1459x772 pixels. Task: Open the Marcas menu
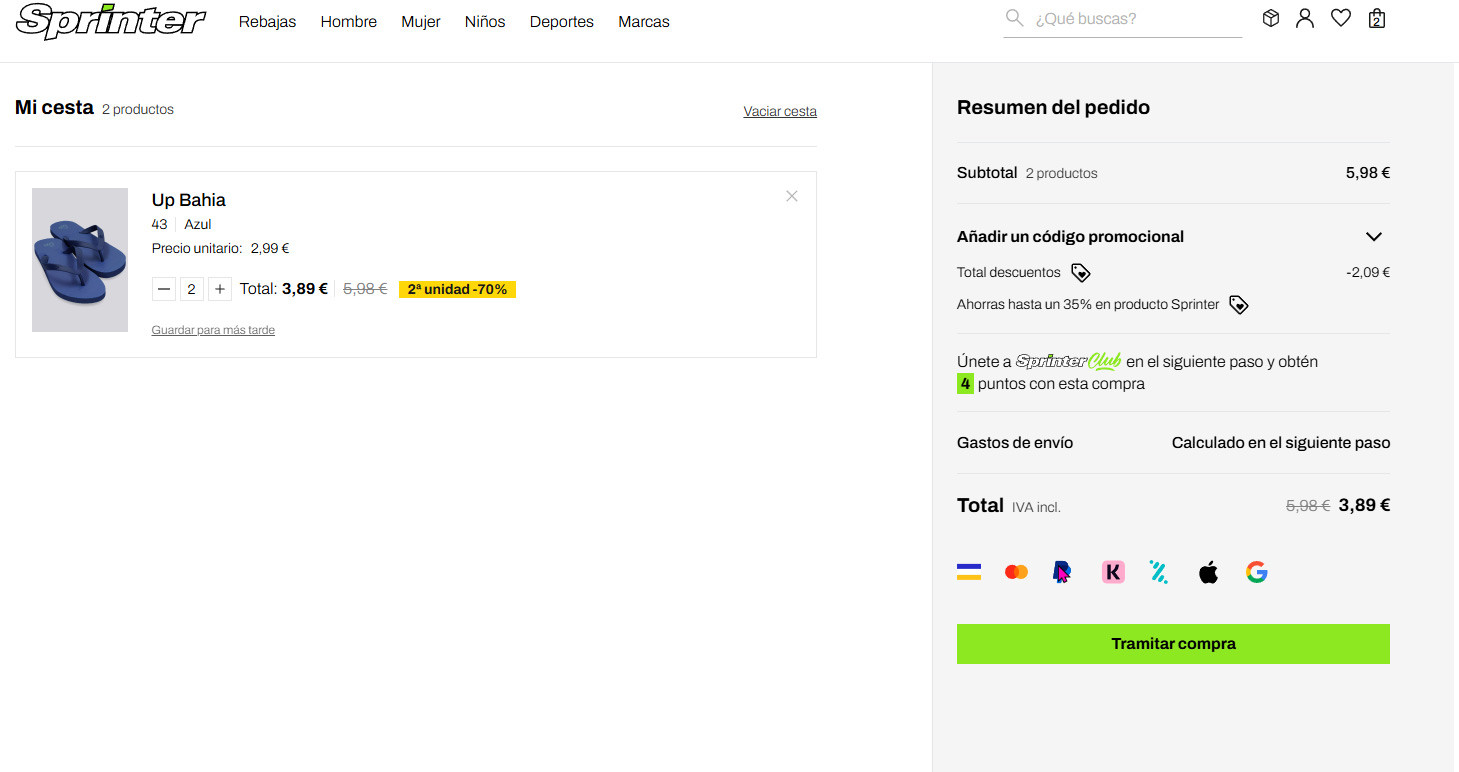click(x=644, y=22)
